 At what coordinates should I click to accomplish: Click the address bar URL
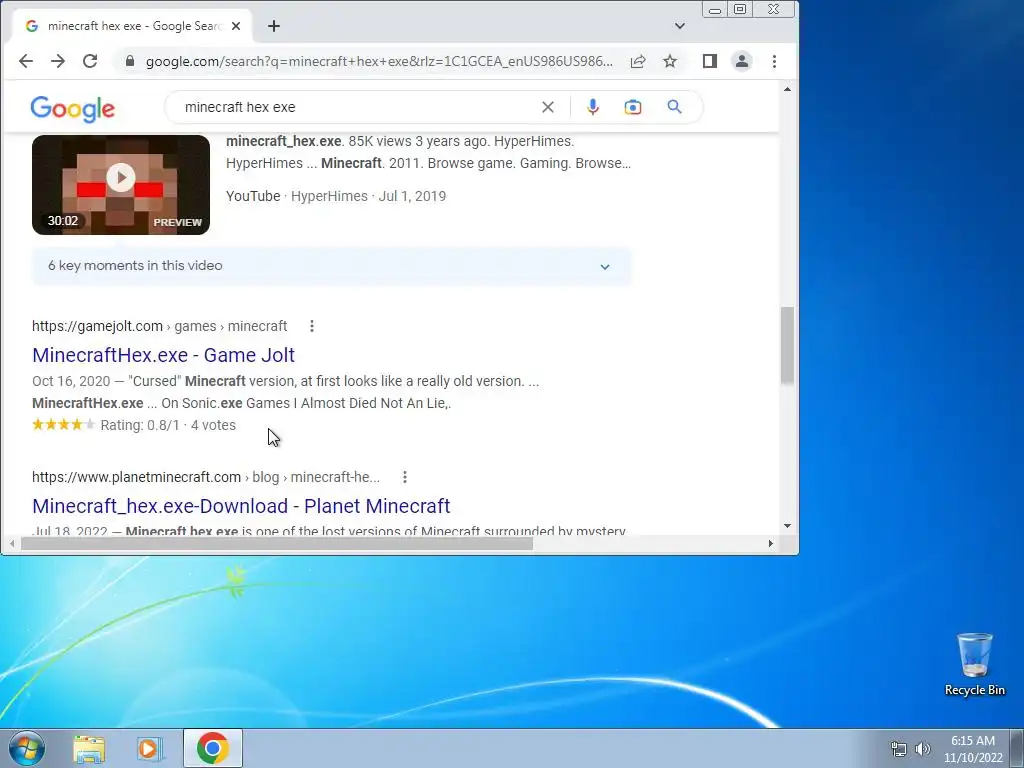coord(379,61)
